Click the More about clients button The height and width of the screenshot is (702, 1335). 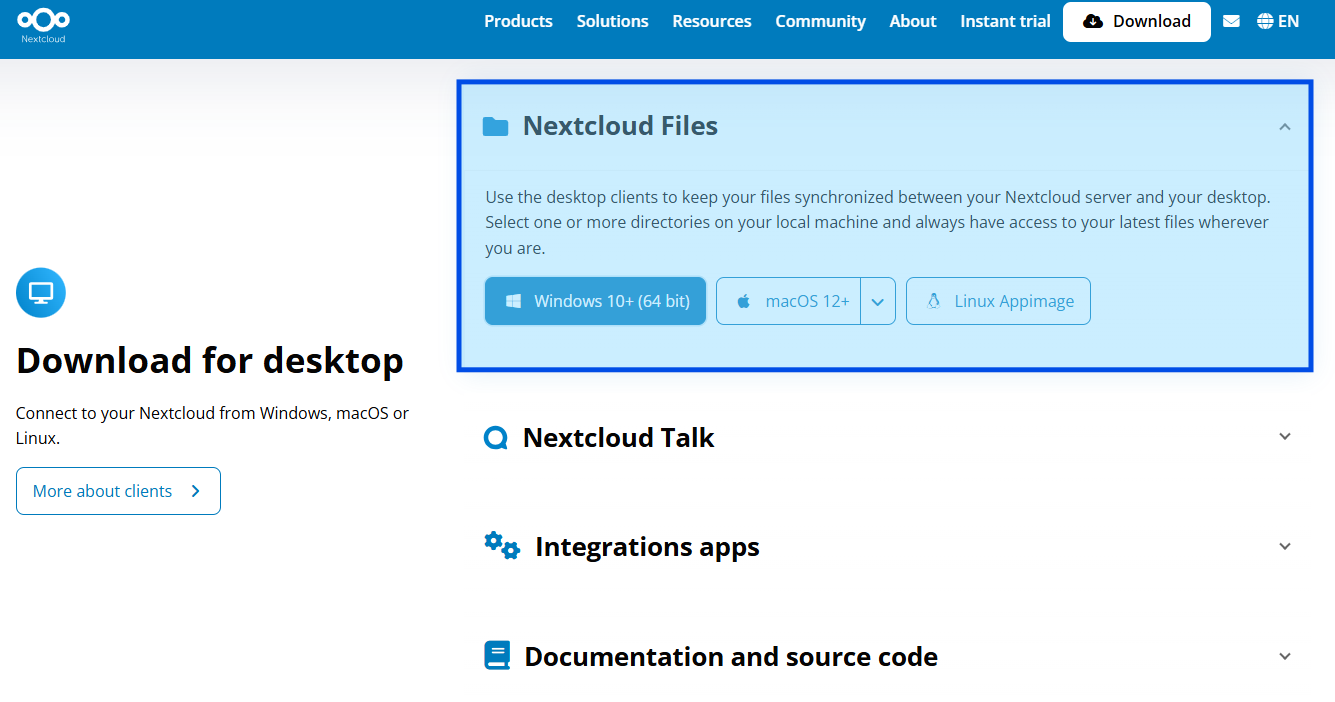(x=118, y=491)
